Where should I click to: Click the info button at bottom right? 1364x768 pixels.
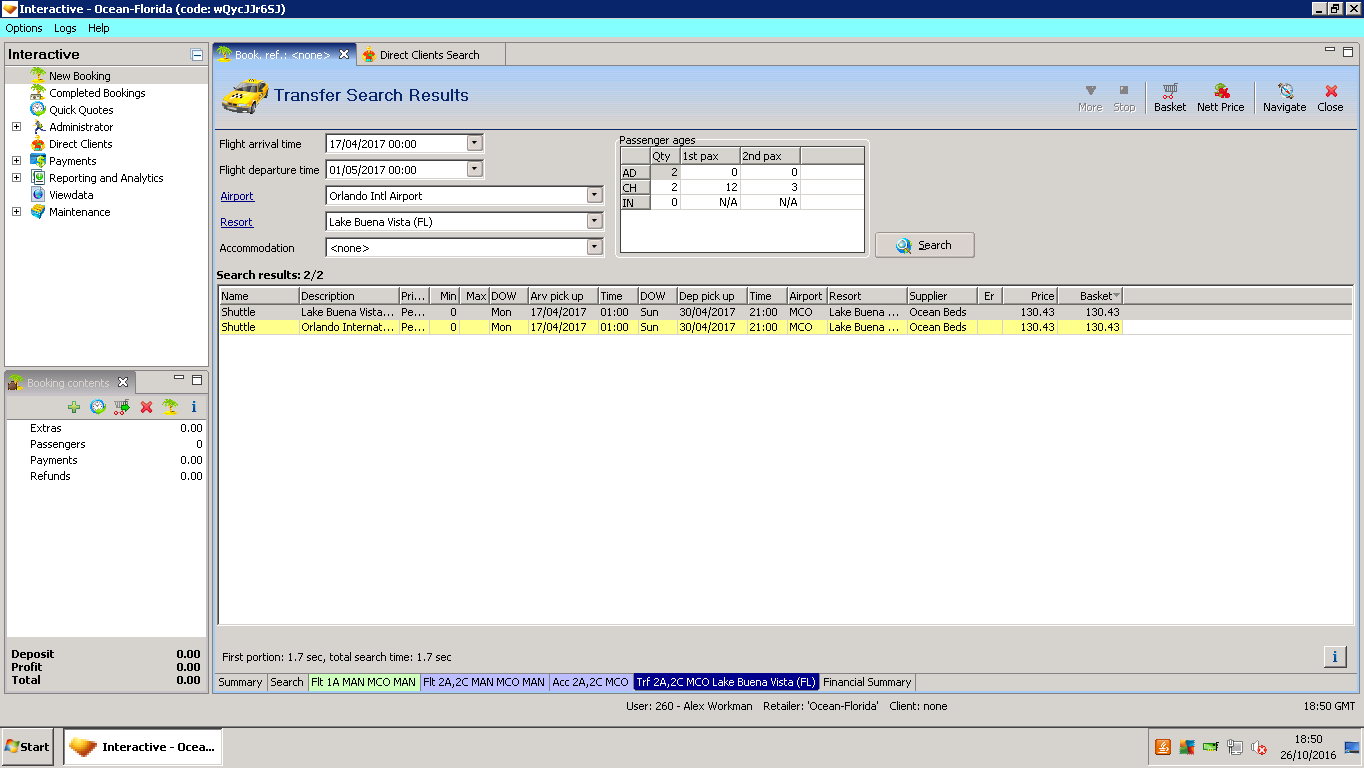[1334, 656]
